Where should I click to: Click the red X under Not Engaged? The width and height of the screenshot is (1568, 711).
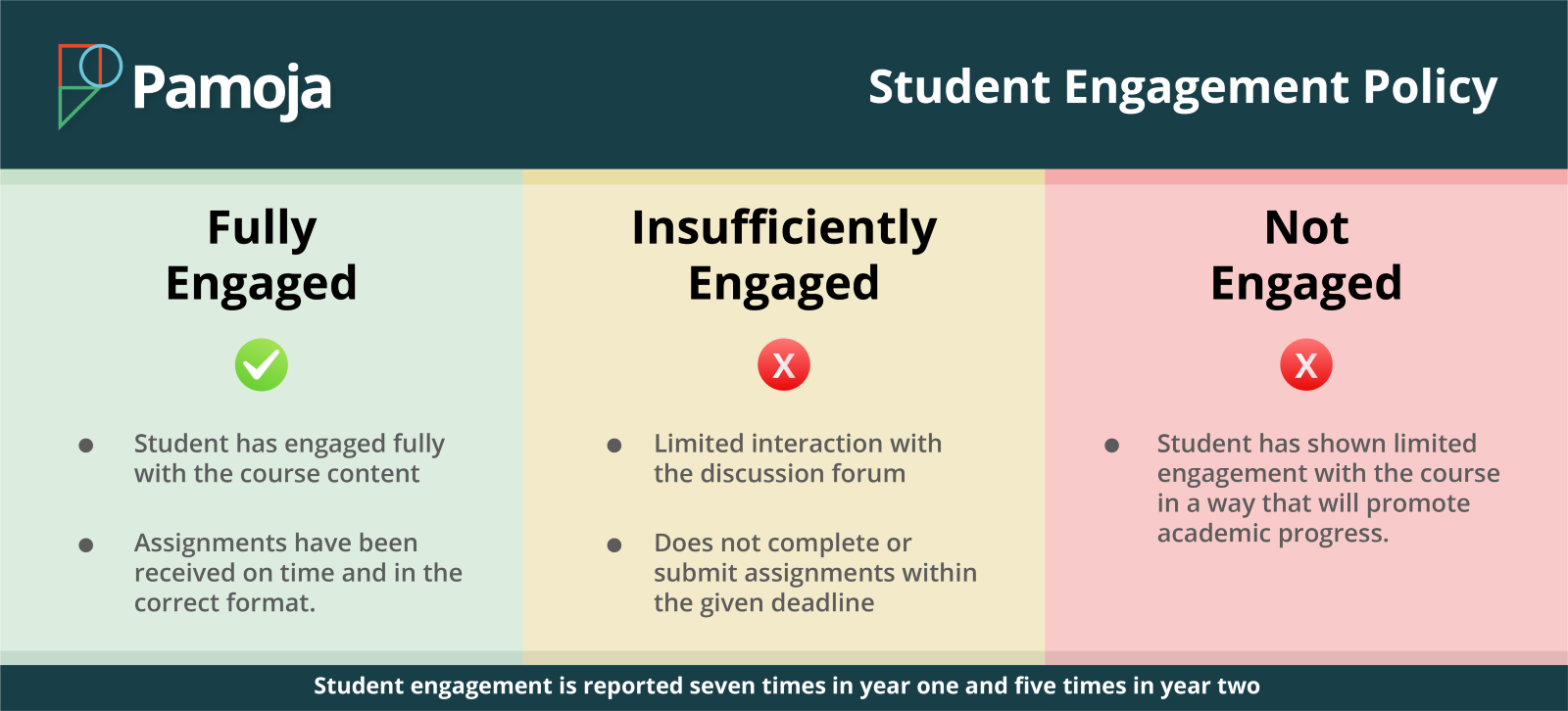[1306, 365]
